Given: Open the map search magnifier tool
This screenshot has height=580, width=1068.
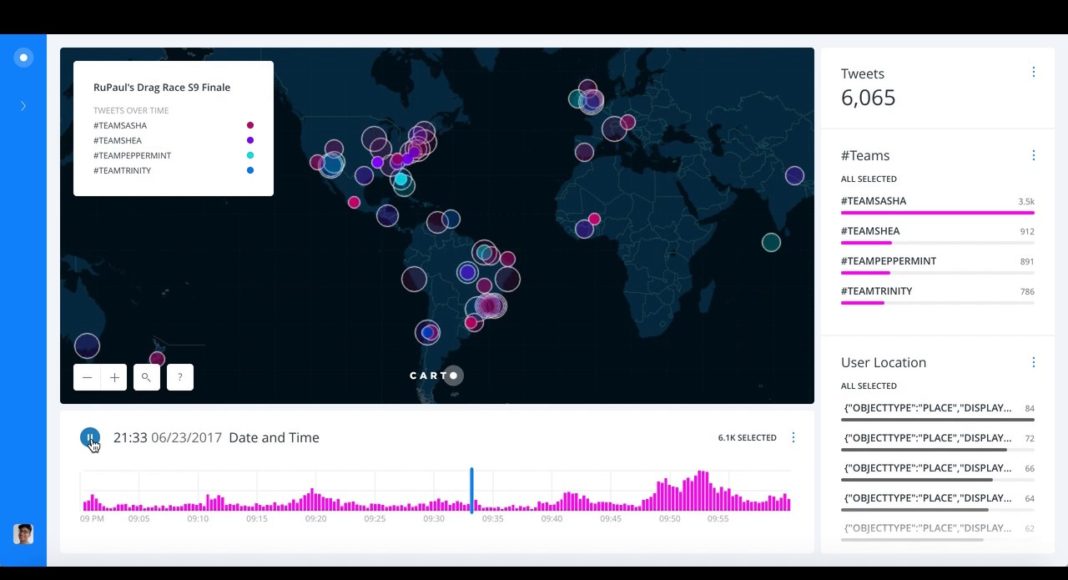Looking at the screenshot, I should point(146,377).
